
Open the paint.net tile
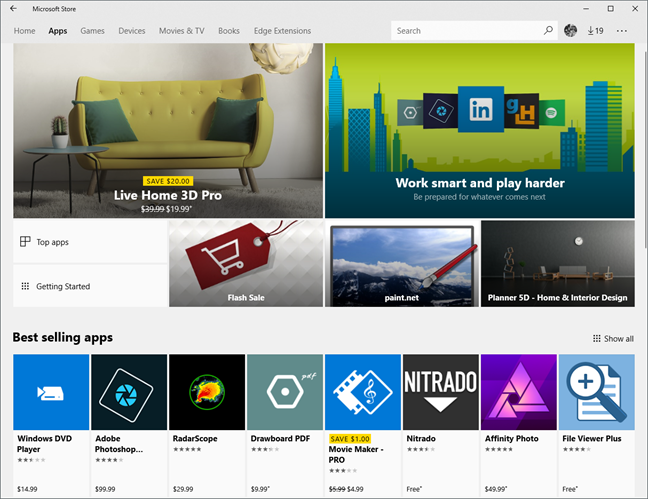(x=402, y=263)
